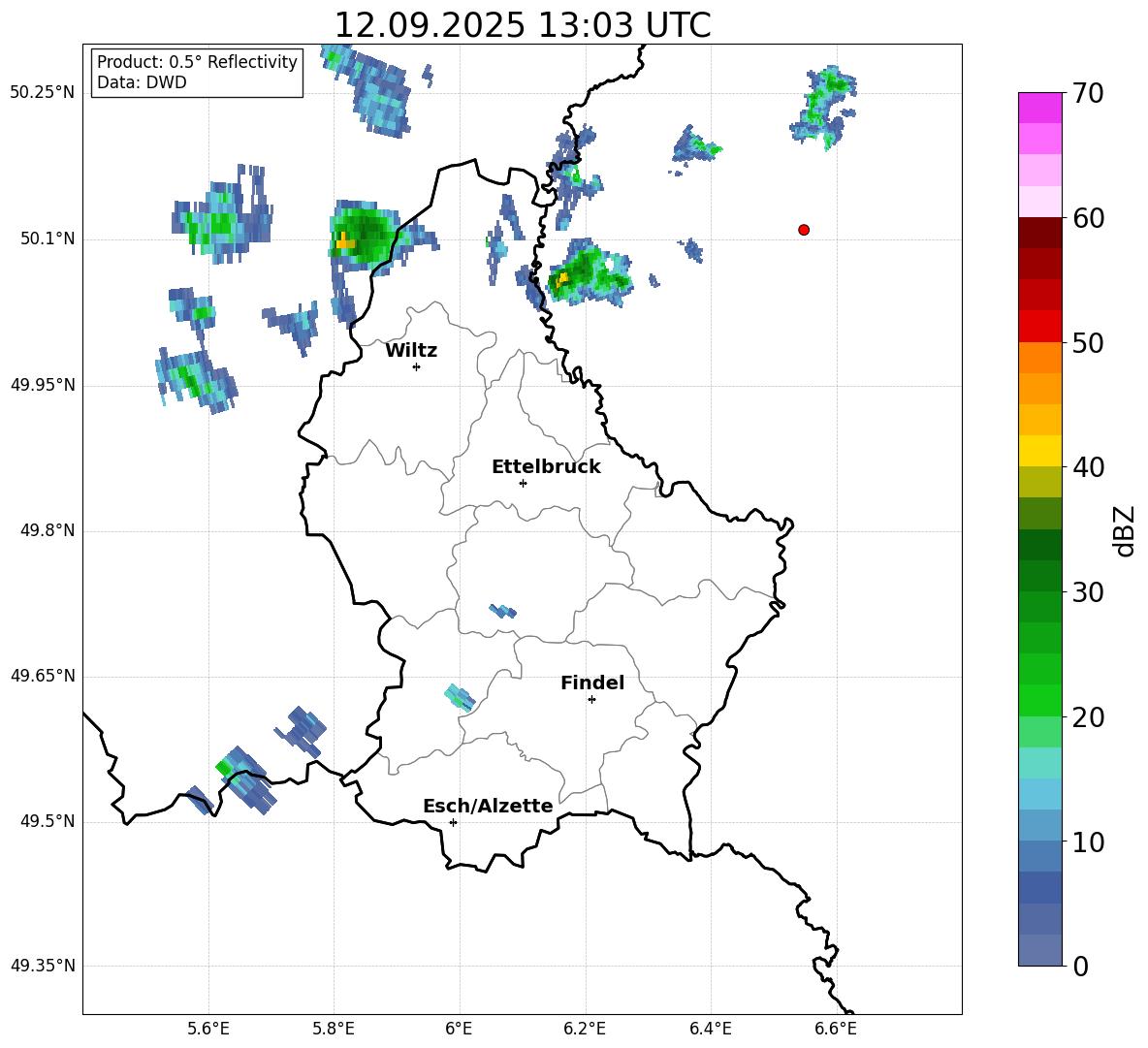
Task: Click the 6°E longitude tick label
Action: tap(459, 1028)
